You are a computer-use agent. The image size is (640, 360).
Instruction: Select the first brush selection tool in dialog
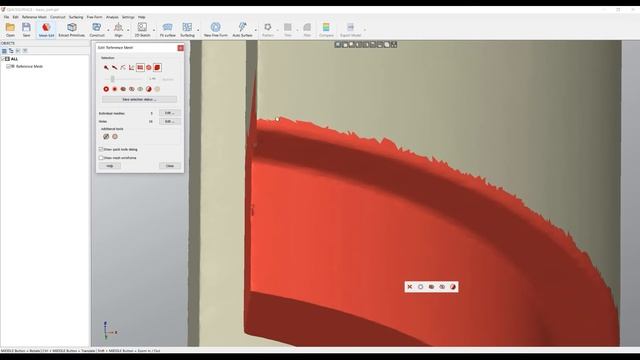(106, 67)
